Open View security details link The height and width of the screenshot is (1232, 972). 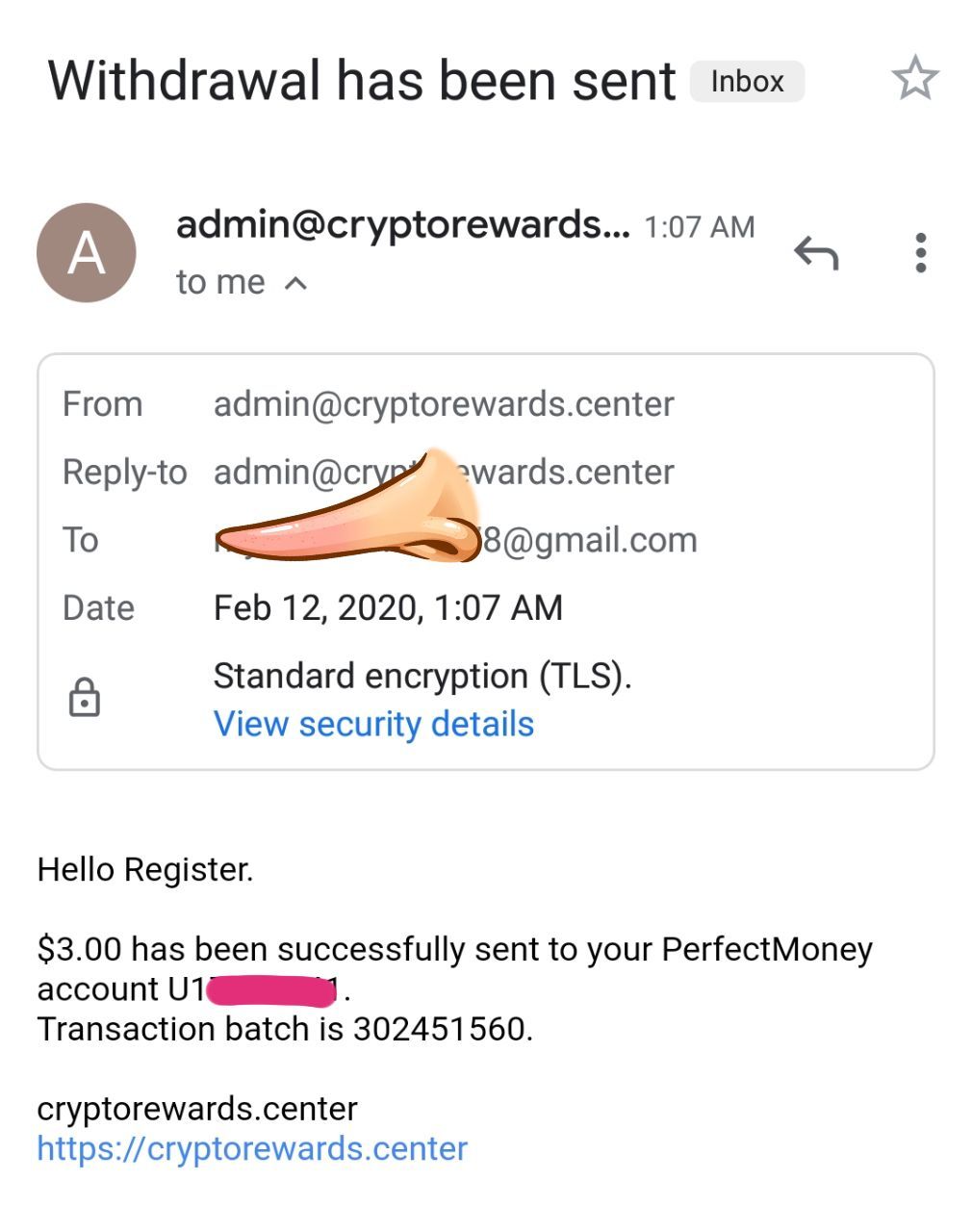coord(373,724)
